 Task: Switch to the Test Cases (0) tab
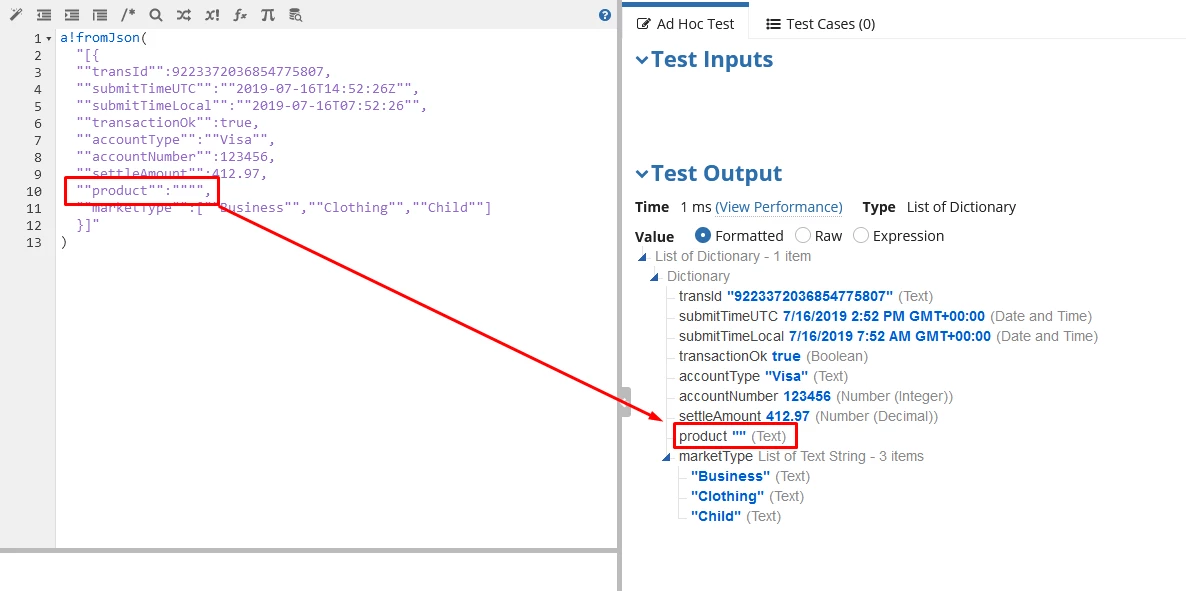click(821, 24)
